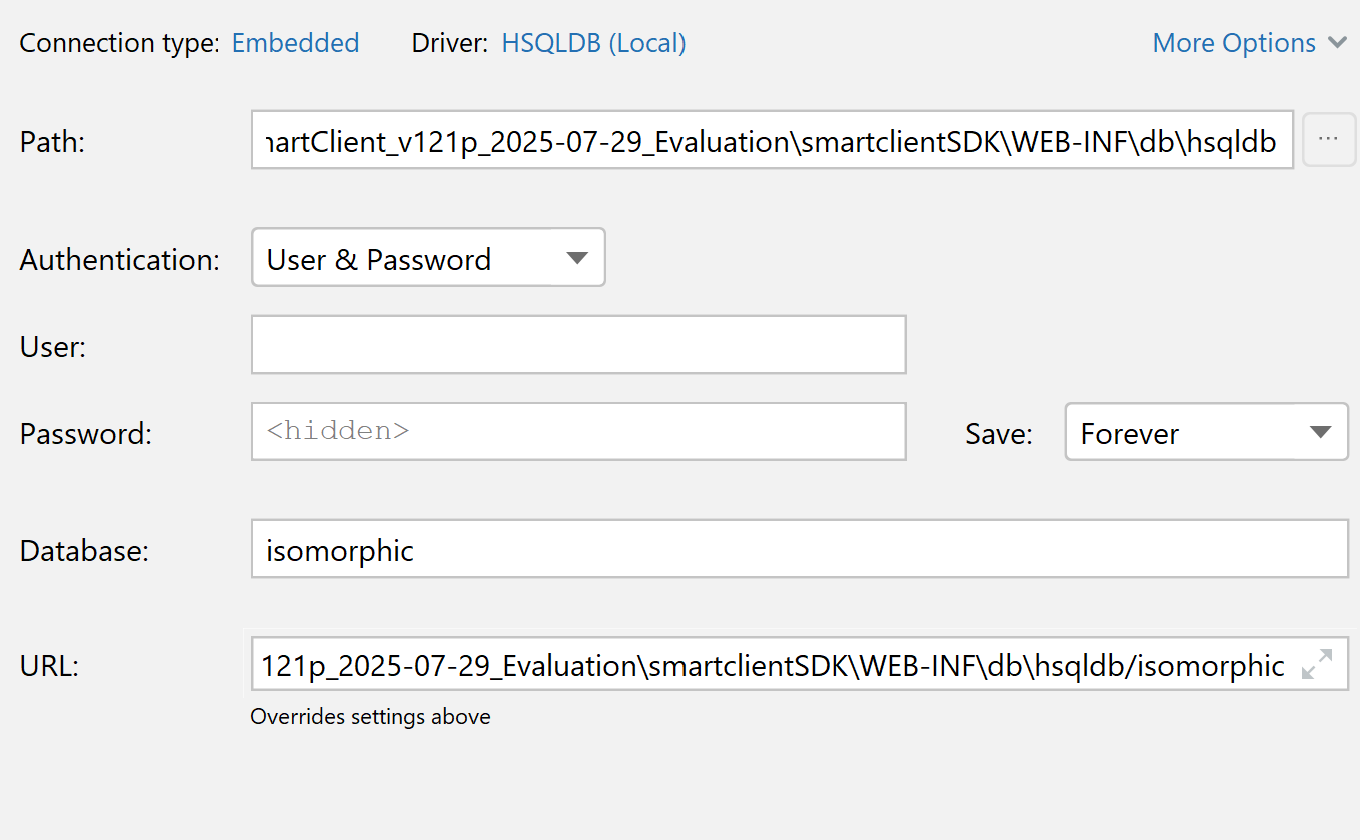Screen dimensions: 1360x840
Task: Click the "Overrides settings above" hint text
Action: pyautogui.click(x=370, y=717)
